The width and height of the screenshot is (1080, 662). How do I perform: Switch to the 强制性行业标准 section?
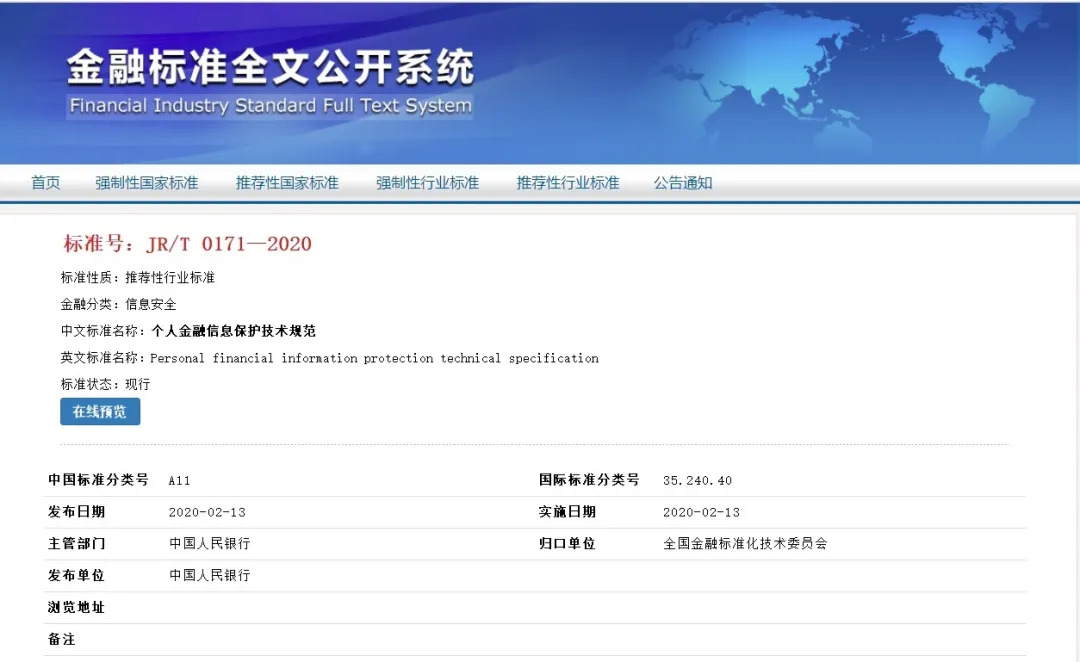pos(427,183)
